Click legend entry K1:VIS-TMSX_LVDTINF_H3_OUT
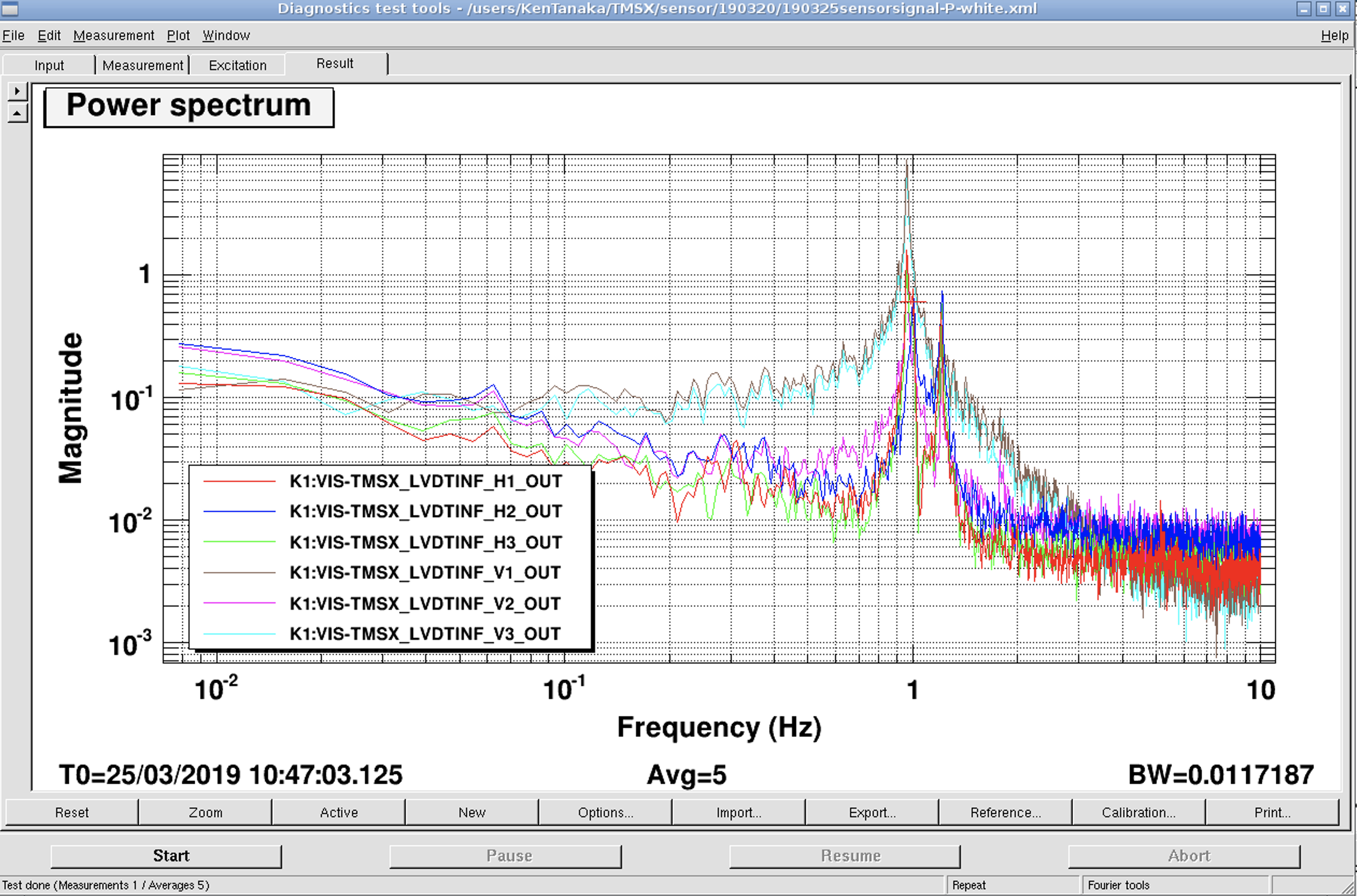This screenshot has height=896, width=1357. pyautogui.click(x=426, y=542)
